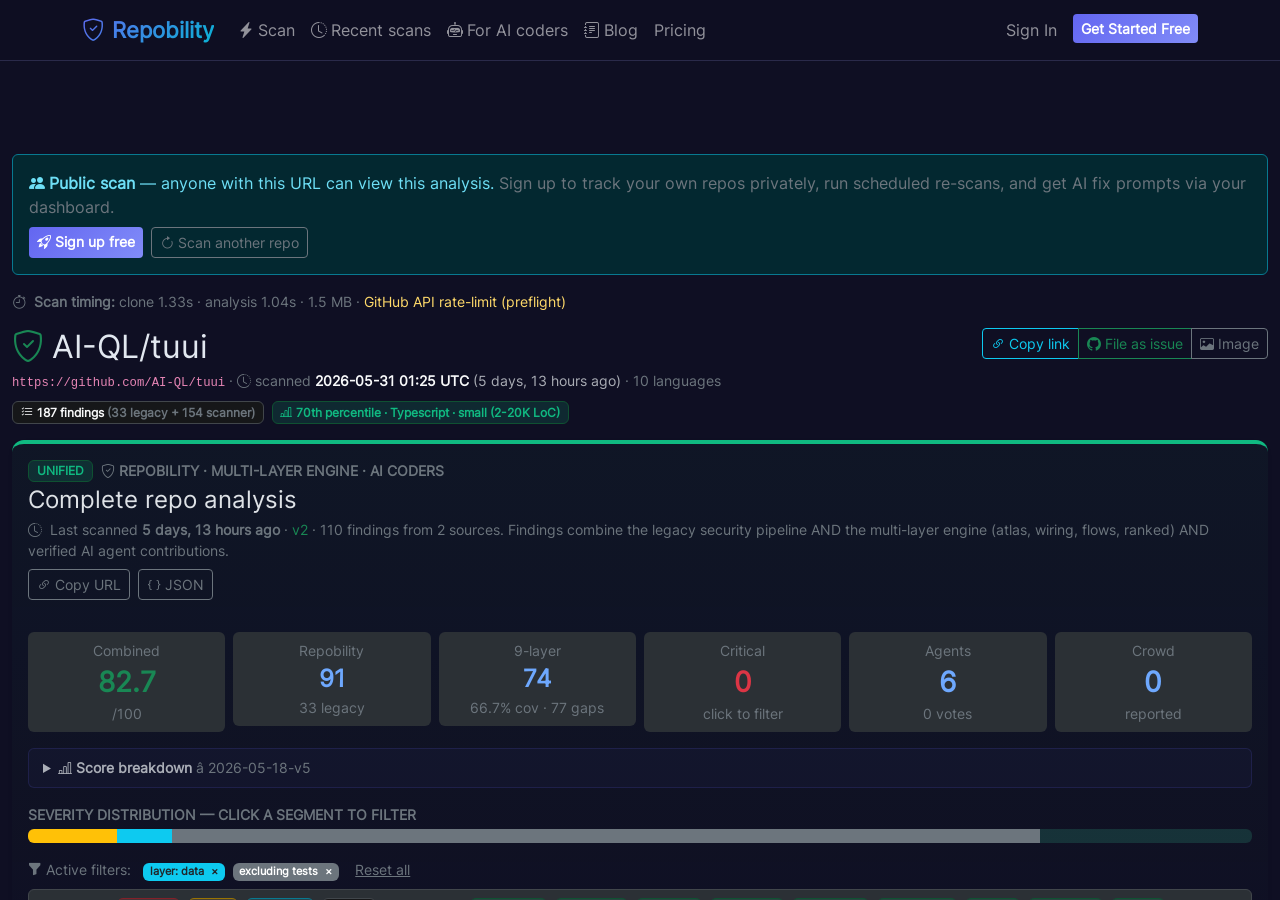Click the shield icon beside REPOBILITY heading
The image size is (1280, 900).
(x=108, y=471)
